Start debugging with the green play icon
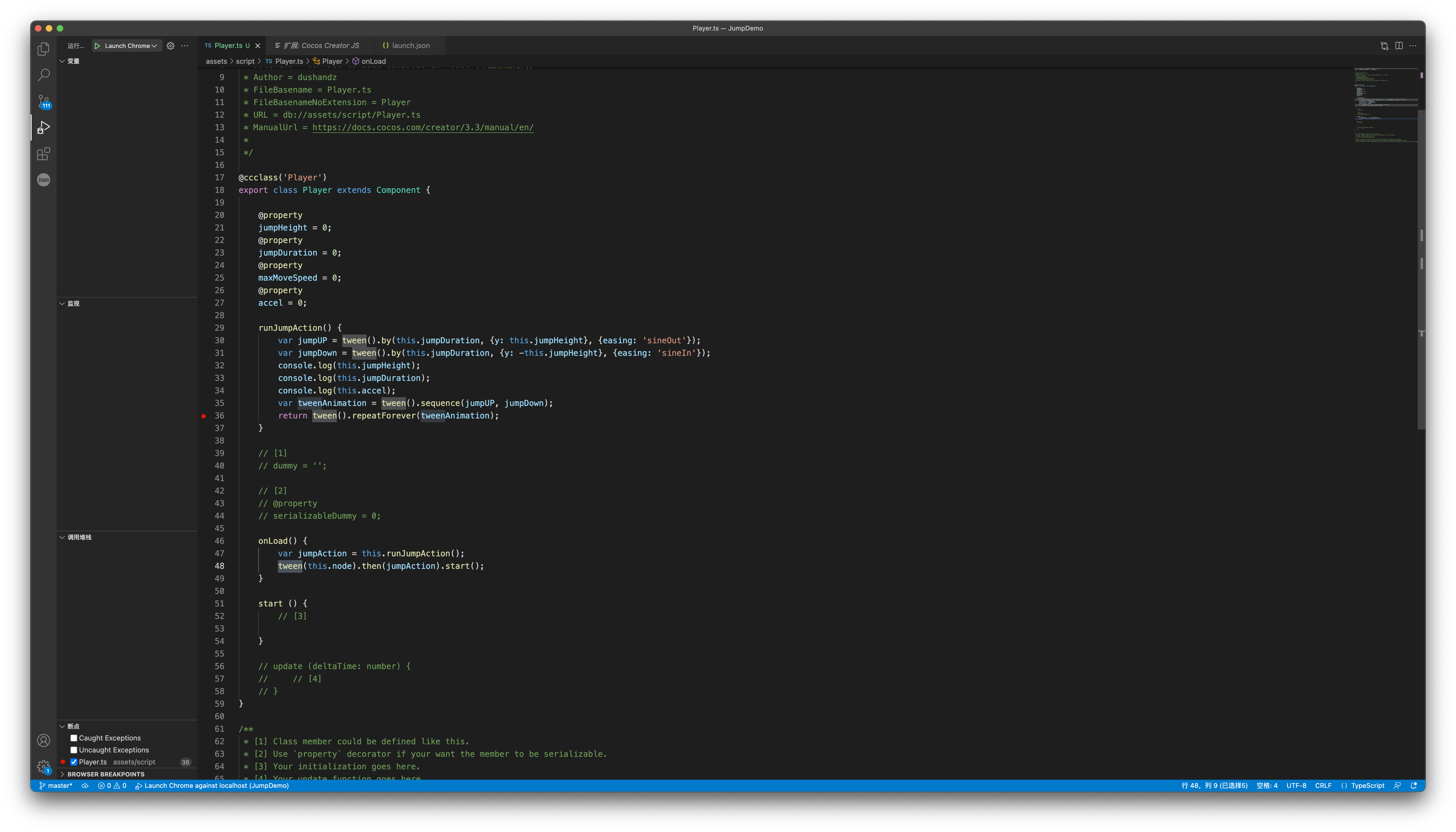This screenshot has height=832, width=1456. click(x=97, y=46)
